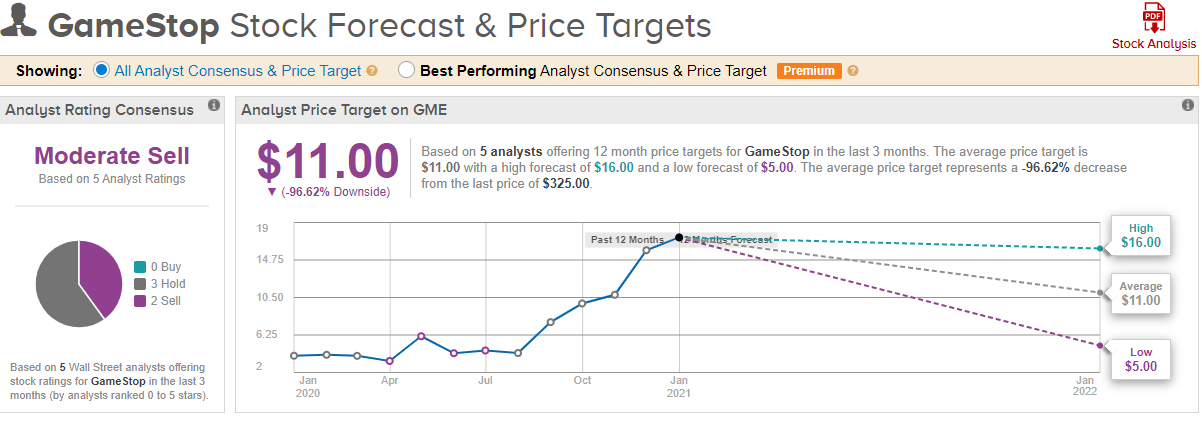Click the Jan 2021 black data point
Image resolution: width=1202 pixels, height=421 pixels.
(679, 237)
